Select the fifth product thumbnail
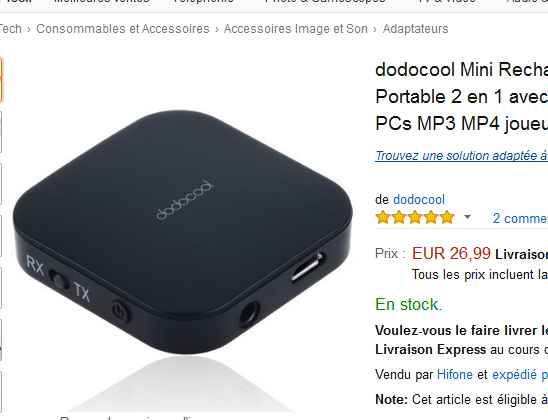 pos(1,288)
